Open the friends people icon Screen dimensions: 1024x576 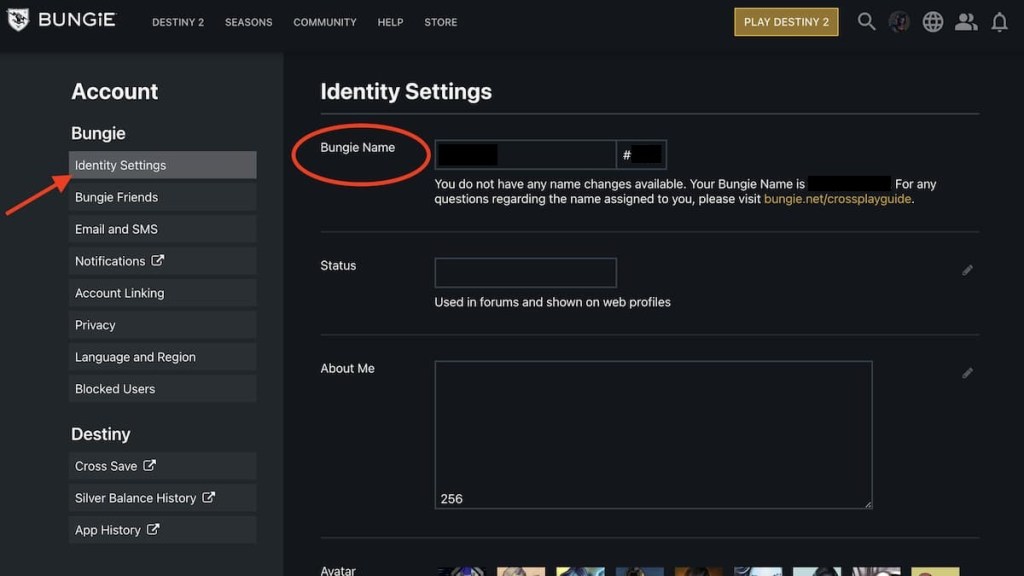click(966, 22)
